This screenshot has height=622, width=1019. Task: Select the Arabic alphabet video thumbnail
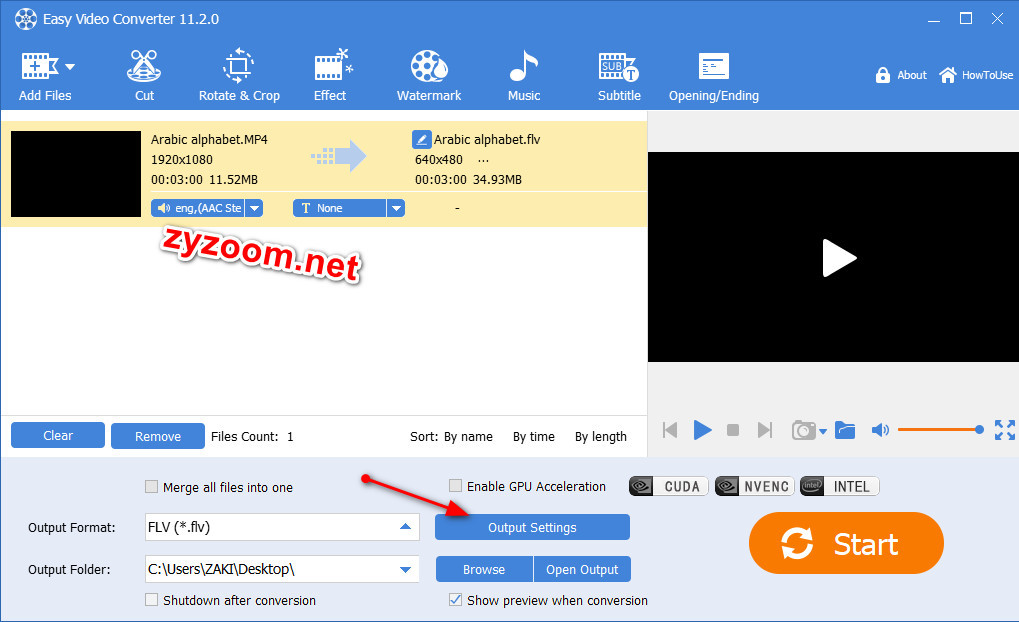[x=76, y=174]
